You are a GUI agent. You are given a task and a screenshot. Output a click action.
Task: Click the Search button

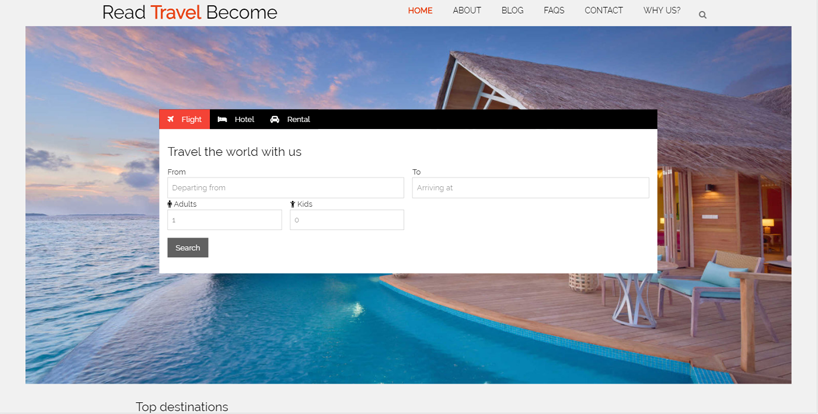point(188,248)
